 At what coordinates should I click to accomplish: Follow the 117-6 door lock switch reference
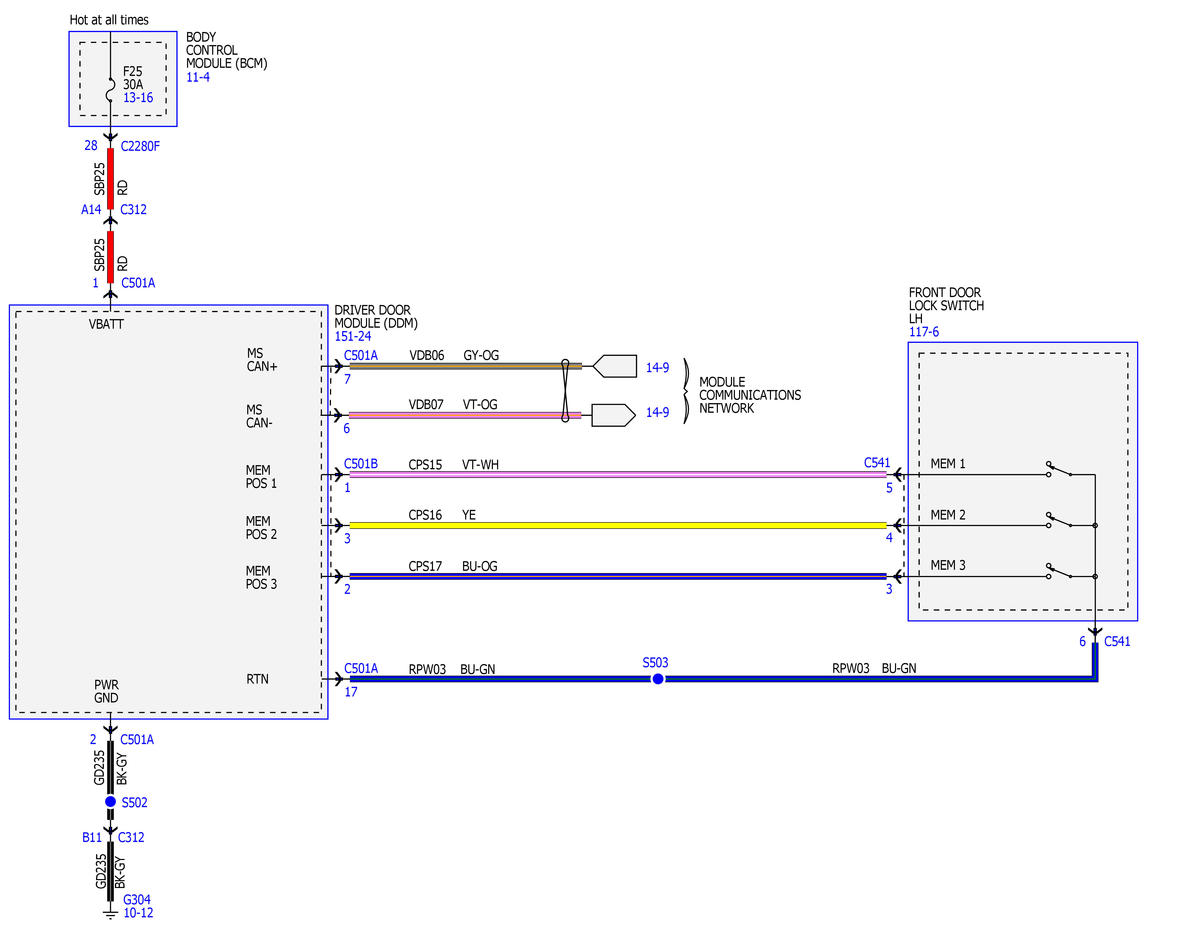924,332
